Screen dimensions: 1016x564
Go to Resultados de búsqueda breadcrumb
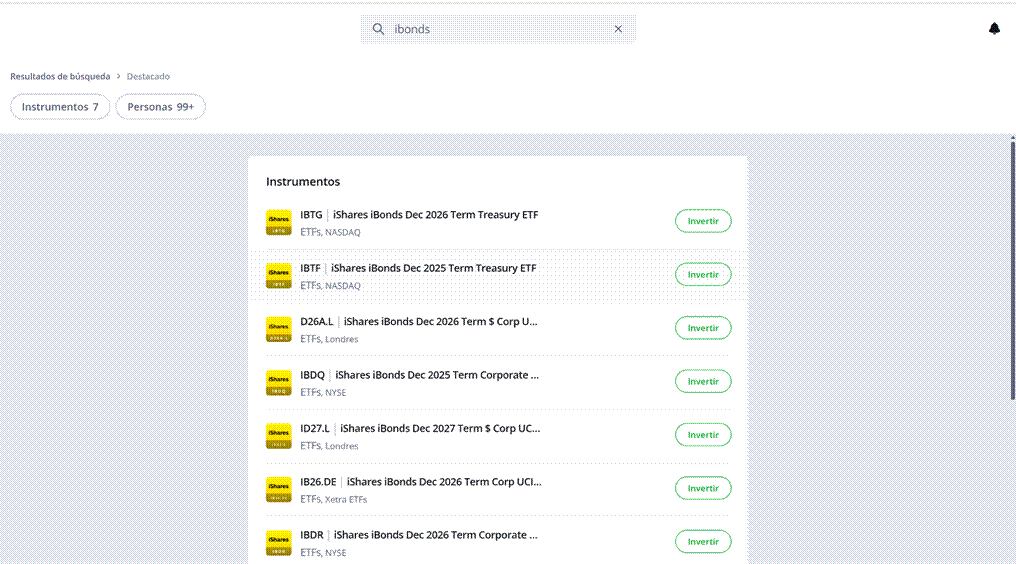coord(60,76)
